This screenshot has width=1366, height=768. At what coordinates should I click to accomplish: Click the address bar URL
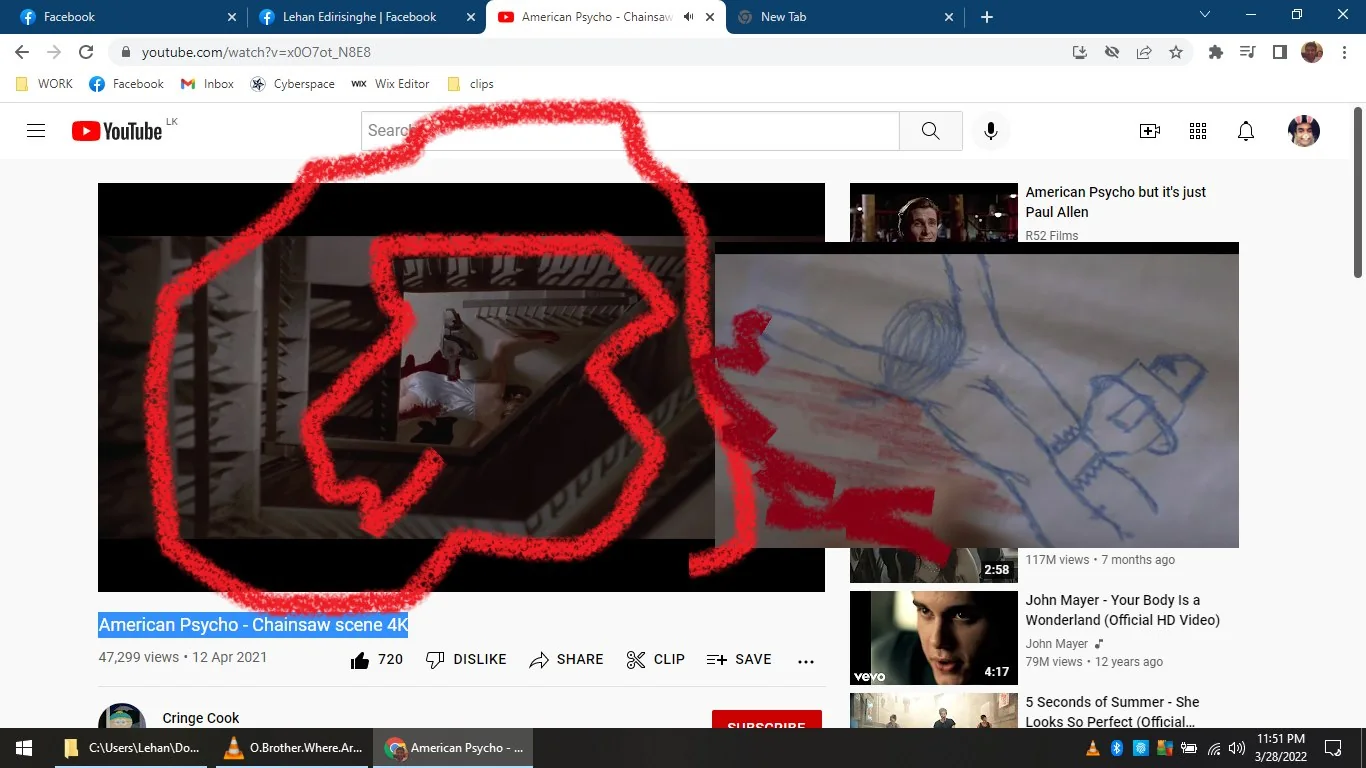pyautogui.click(x=256, y=52)
